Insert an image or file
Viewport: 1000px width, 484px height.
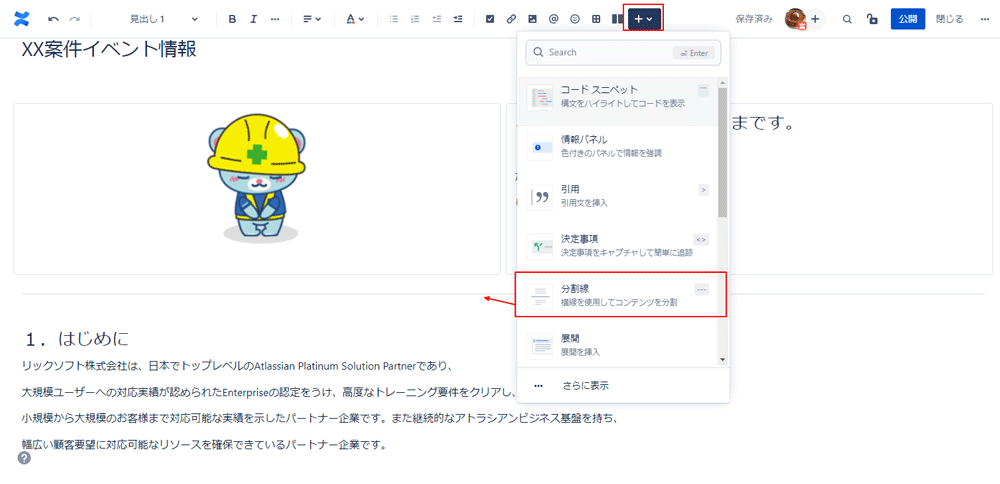533,19
